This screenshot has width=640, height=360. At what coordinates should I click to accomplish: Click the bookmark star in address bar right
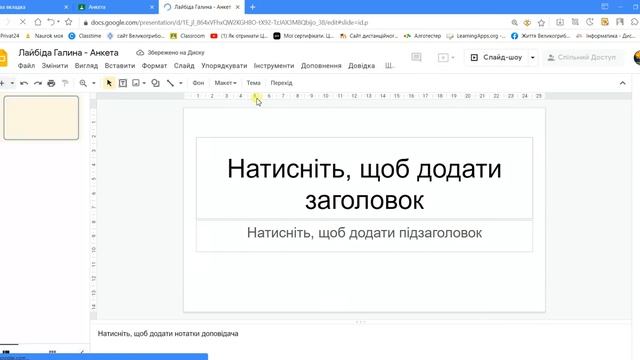click(541, 22)
